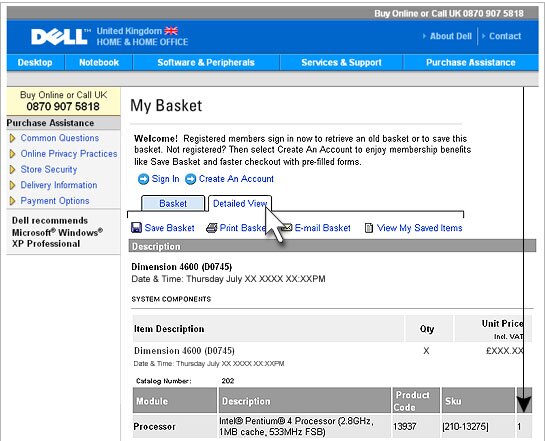Click the Save Basket link

coord(169,228)
